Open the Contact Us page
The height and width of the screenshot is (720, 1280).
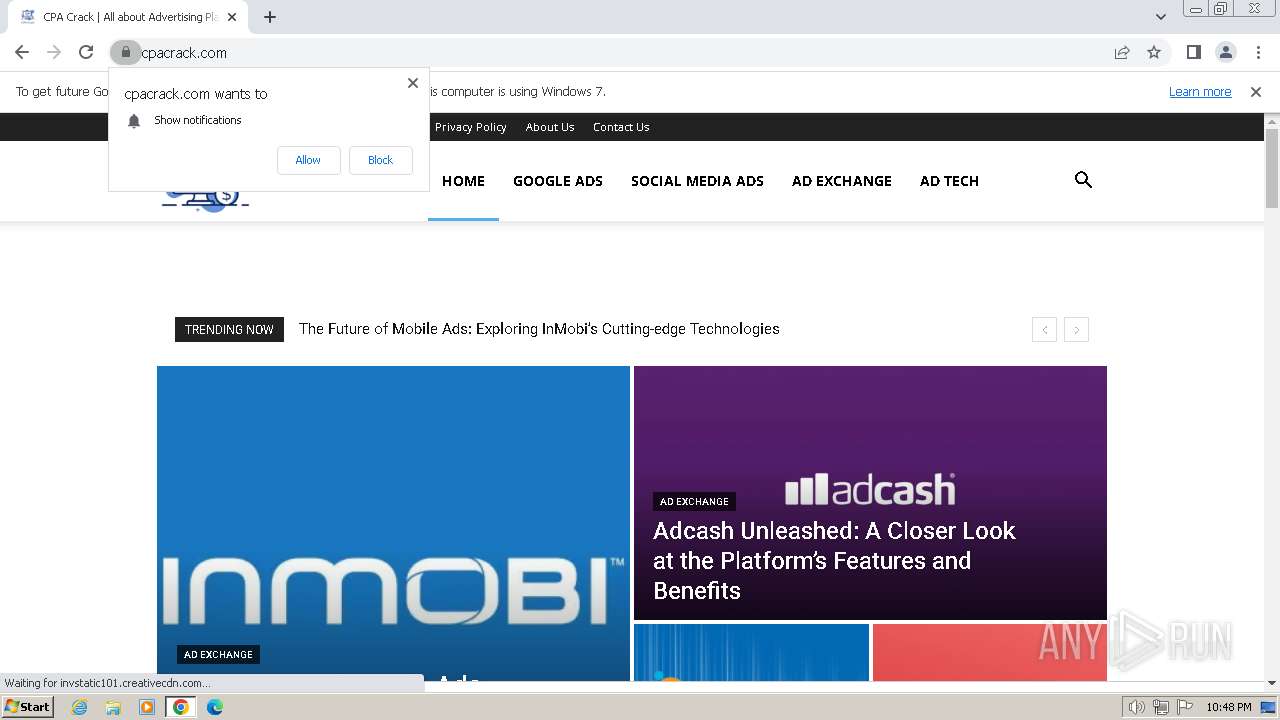pos(621,127)
